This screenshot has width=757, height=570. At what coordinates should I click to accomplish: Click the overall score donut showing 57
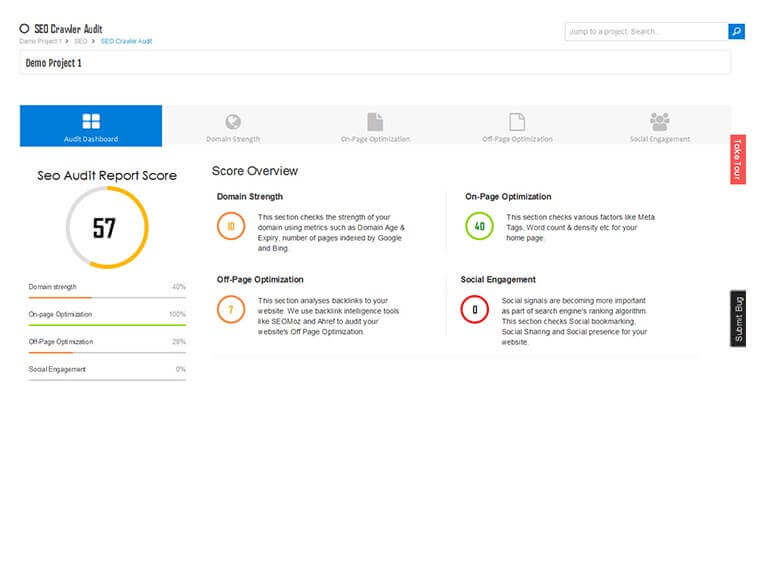point(106,228)
